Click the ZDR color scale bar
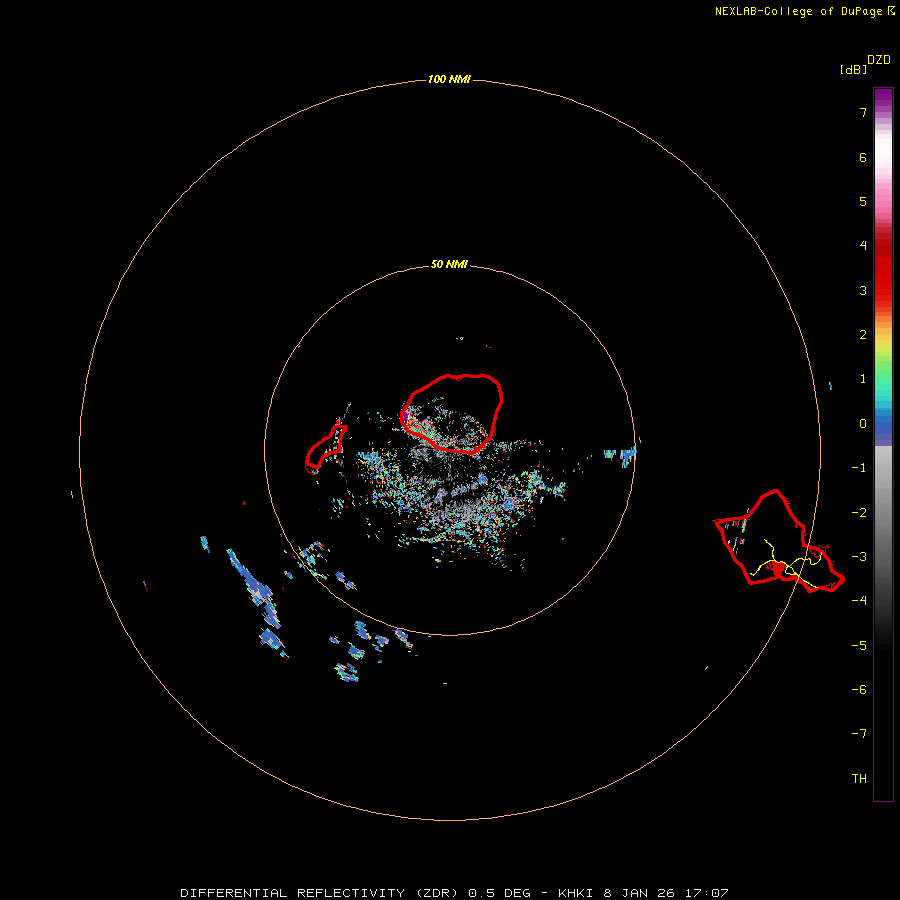Viewport: 900px width, 900px height. click(883, 444)
